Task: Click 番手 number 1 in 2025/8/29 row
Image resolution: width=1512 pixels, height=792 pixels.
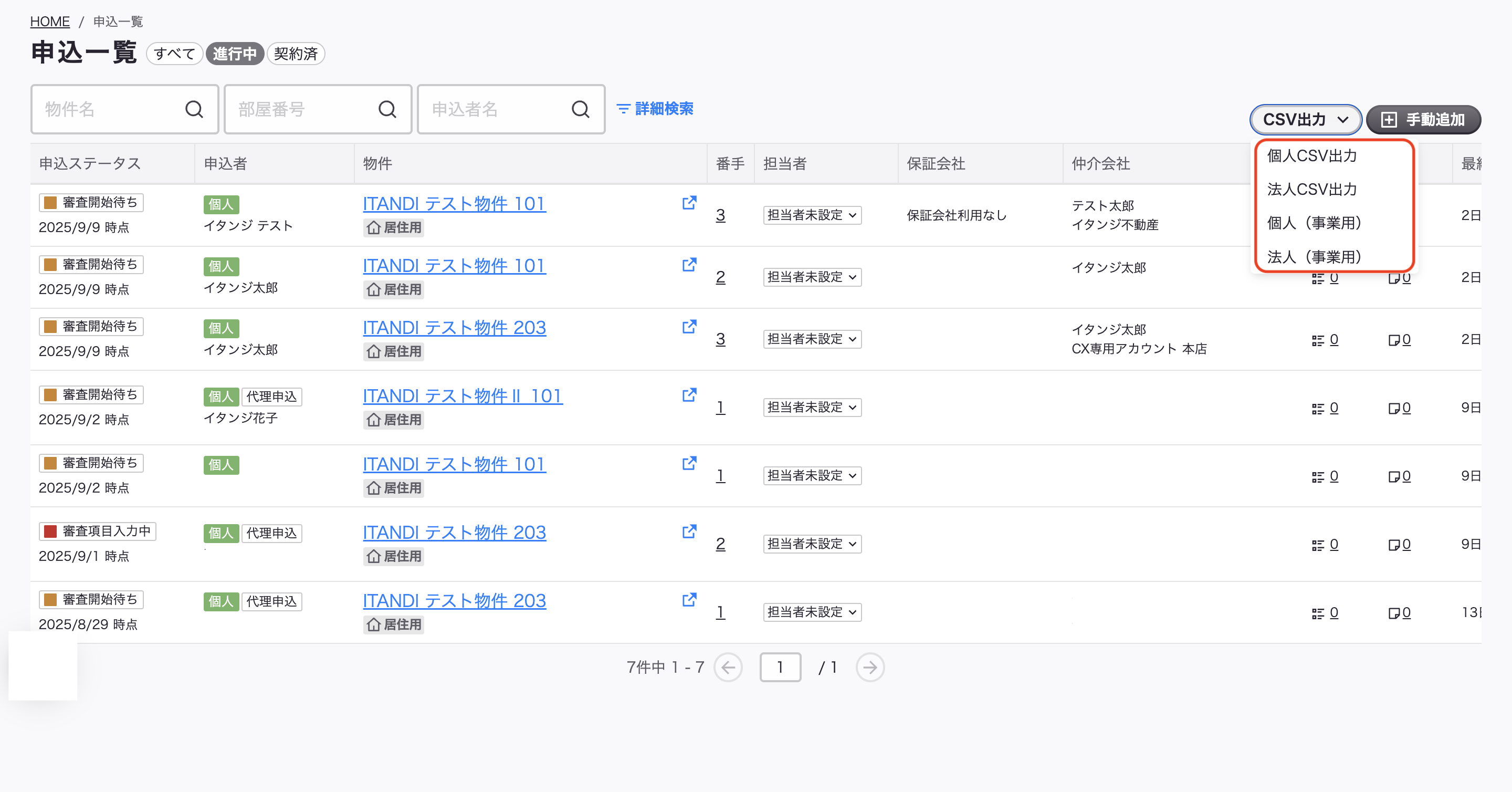Action: pyautogui.click(x=720, y=612)
